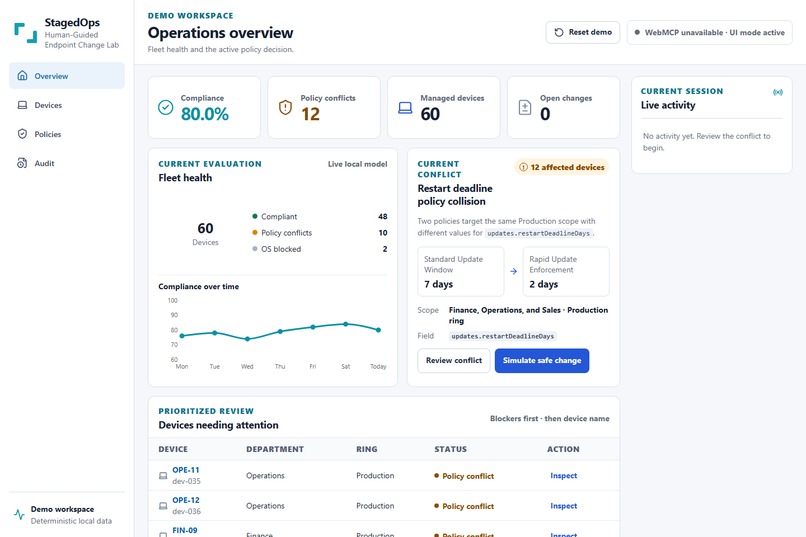
Task: Click the gray OS blocked legend dot
Action: (254, 249)
